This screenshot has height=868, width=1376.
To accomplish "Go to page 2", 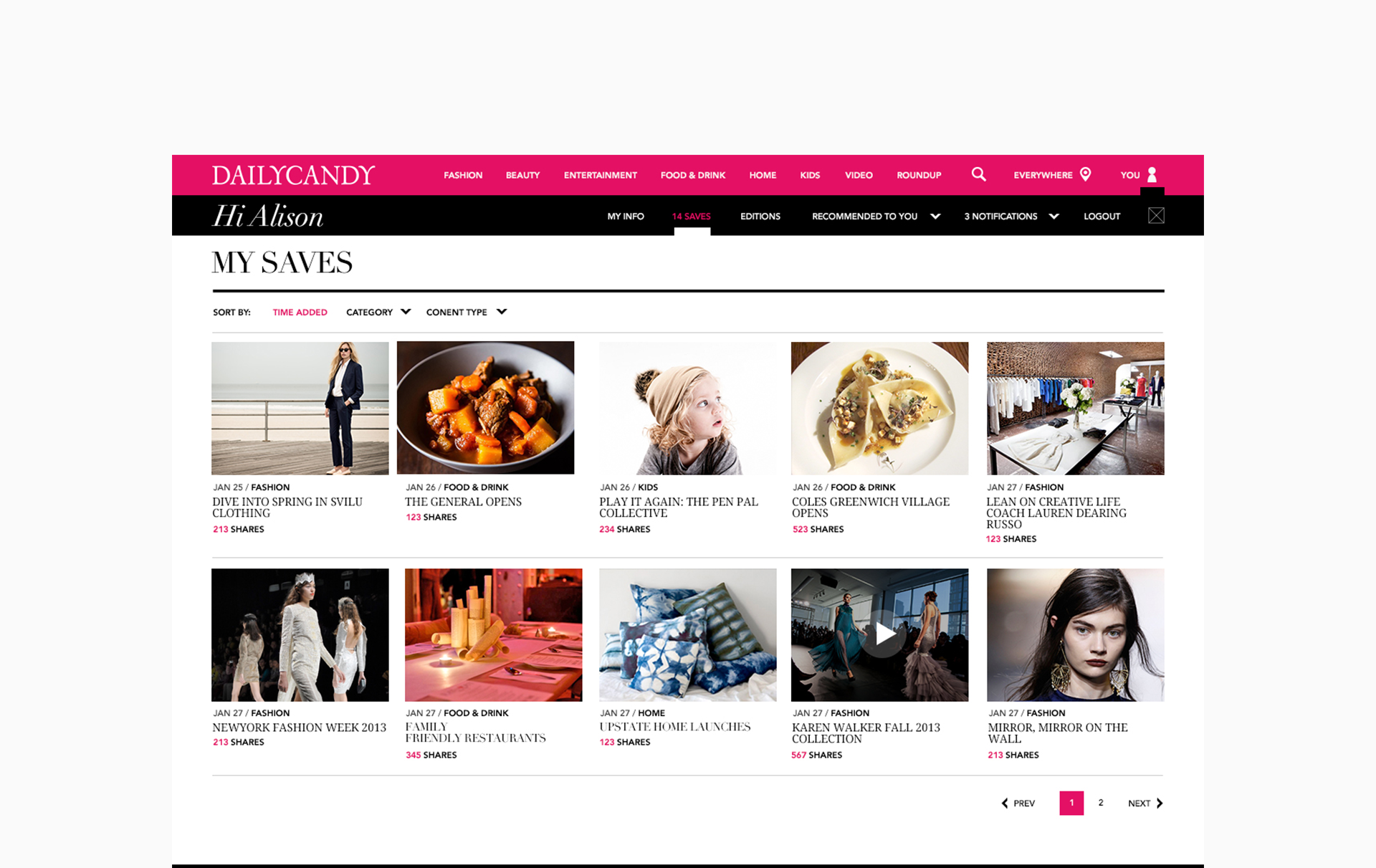I will pos(1101,803).
